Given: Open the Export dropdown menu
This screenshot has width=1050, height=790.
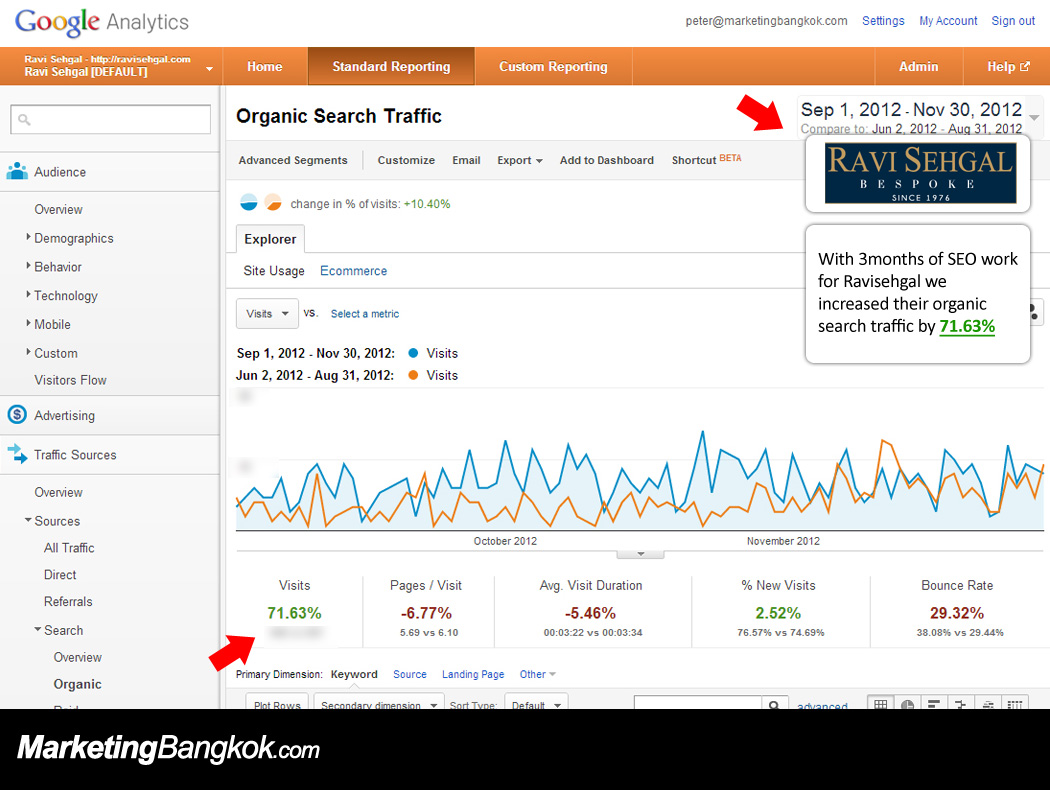Looking at the screenshot, I should 520,160.
